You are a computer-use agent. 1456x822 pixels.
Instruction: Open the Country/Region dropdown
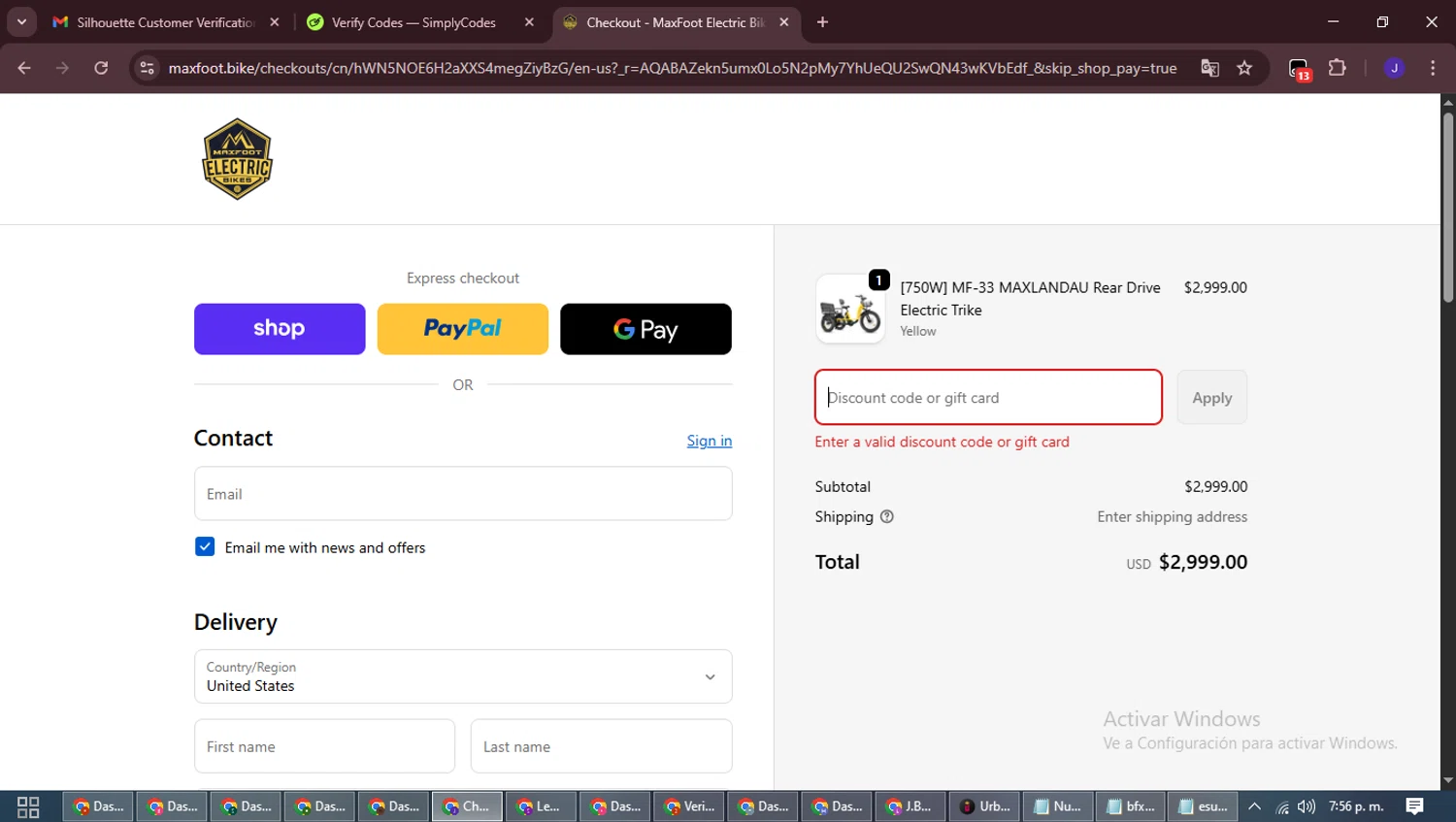[x=463, y=676]
